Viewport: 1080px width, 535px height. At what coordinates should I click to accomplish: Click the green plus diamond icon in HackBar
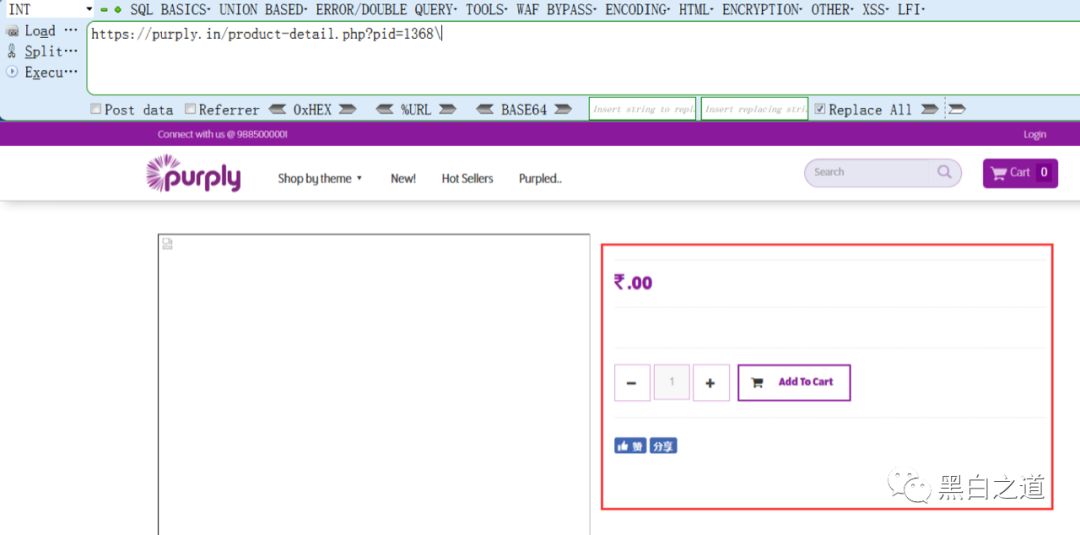click(x=118, y=10)
